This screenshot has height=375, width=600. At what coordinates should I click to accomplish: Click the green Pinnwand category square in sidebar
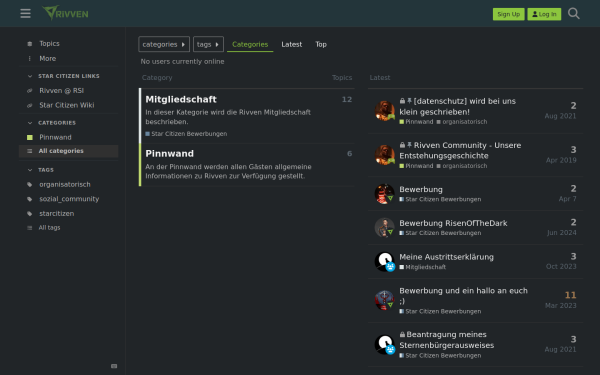(x=30, y=137)
